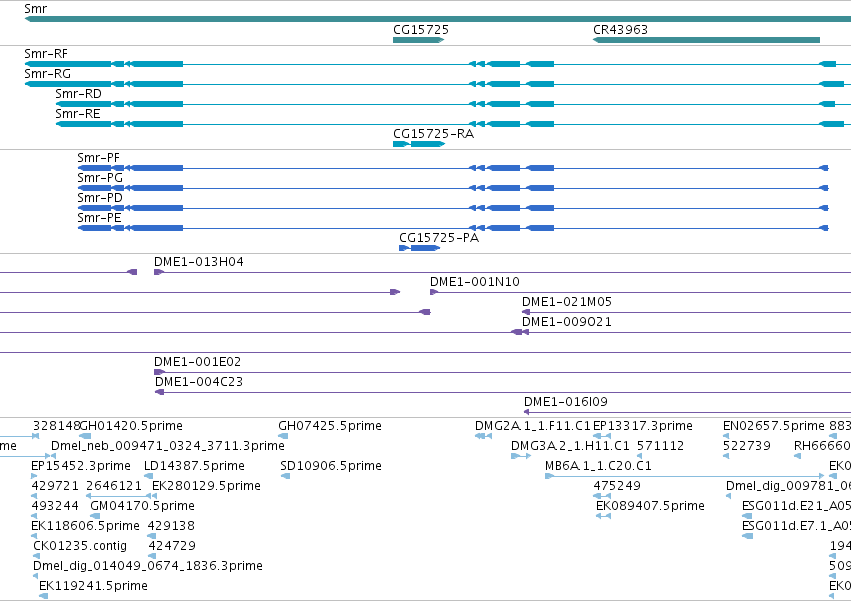Click the ESG011d.E21_A05 feature label
The width and height of the screenshot is (851, 601).
tap(796, 507)
